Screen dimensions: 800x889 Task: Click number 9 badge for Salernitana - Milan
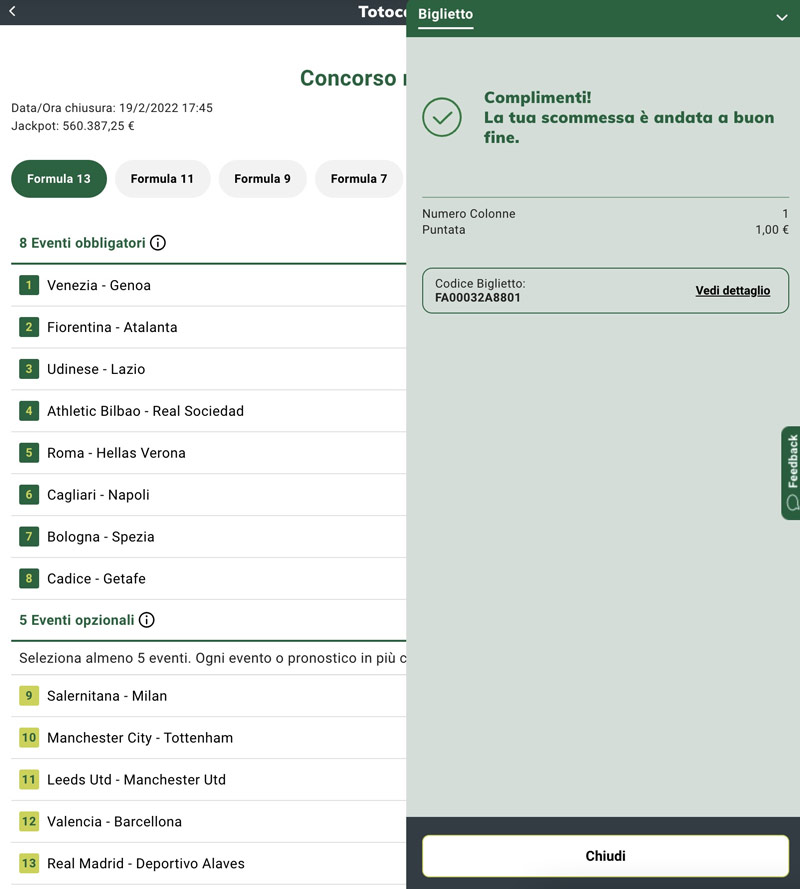click(x=29, y=696)
